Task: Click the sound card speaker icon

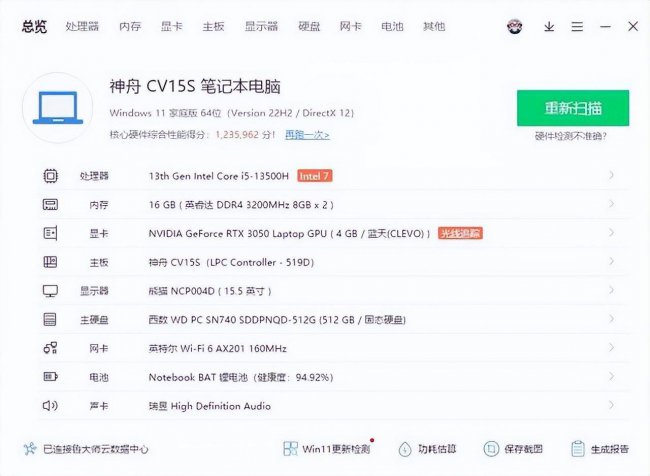Action: 51,406
